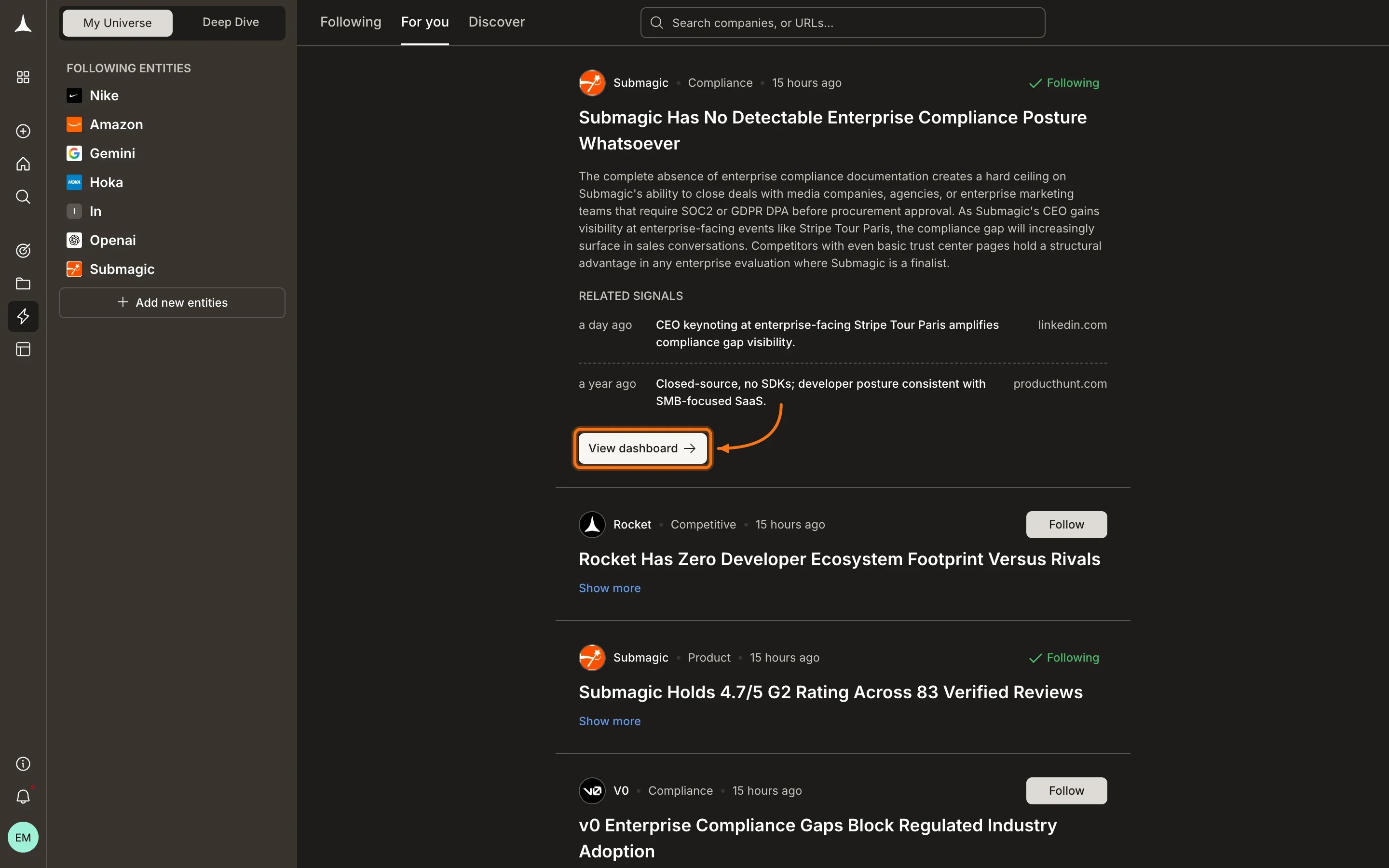The height and width of the screenshot is (868, 1389).
Task: Open headline 'Rocket Has Zero Developer Ecosystem Footprint'
Action: coord(839,559)
